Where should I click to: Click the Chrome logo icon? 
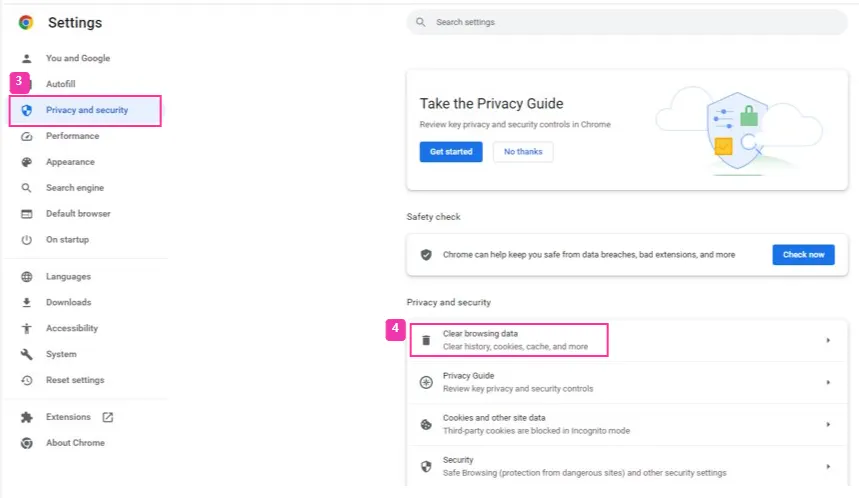(26, 22)
